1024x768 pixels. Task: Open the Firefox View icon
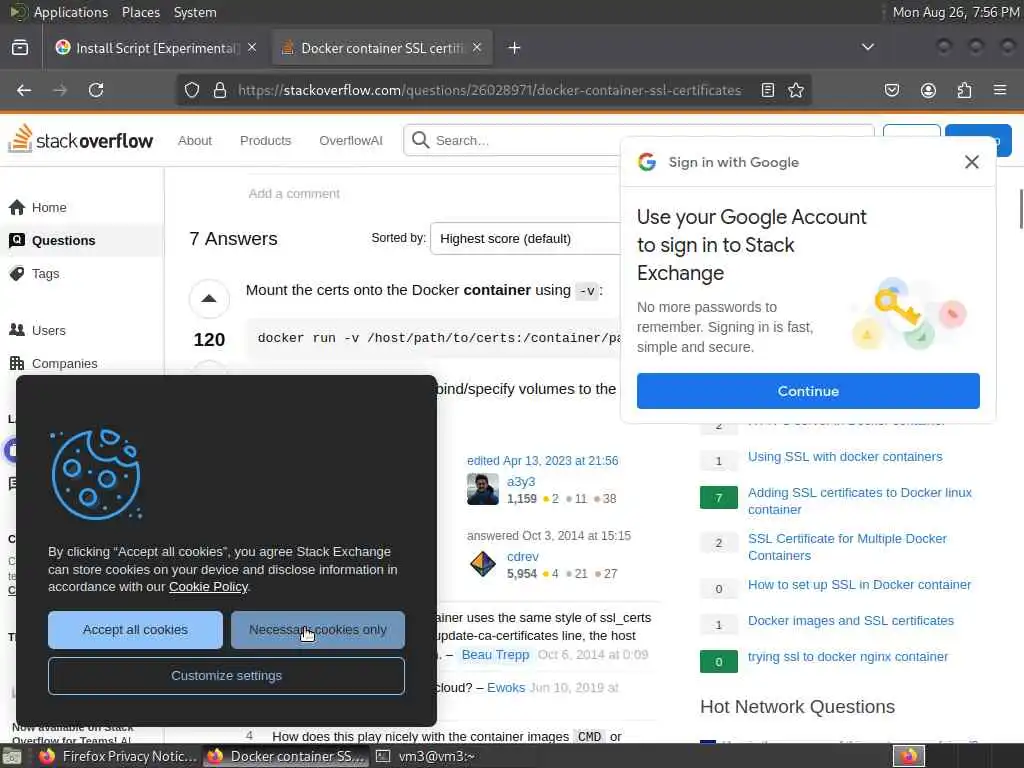20,48
